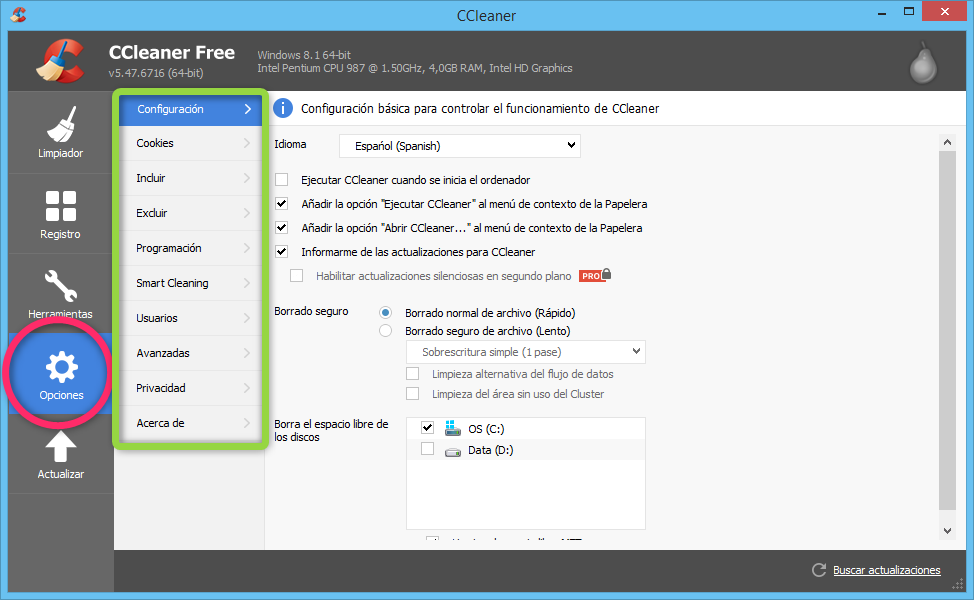
Task: Click the vertical scrollbar thumb
Action: (947, 330)
